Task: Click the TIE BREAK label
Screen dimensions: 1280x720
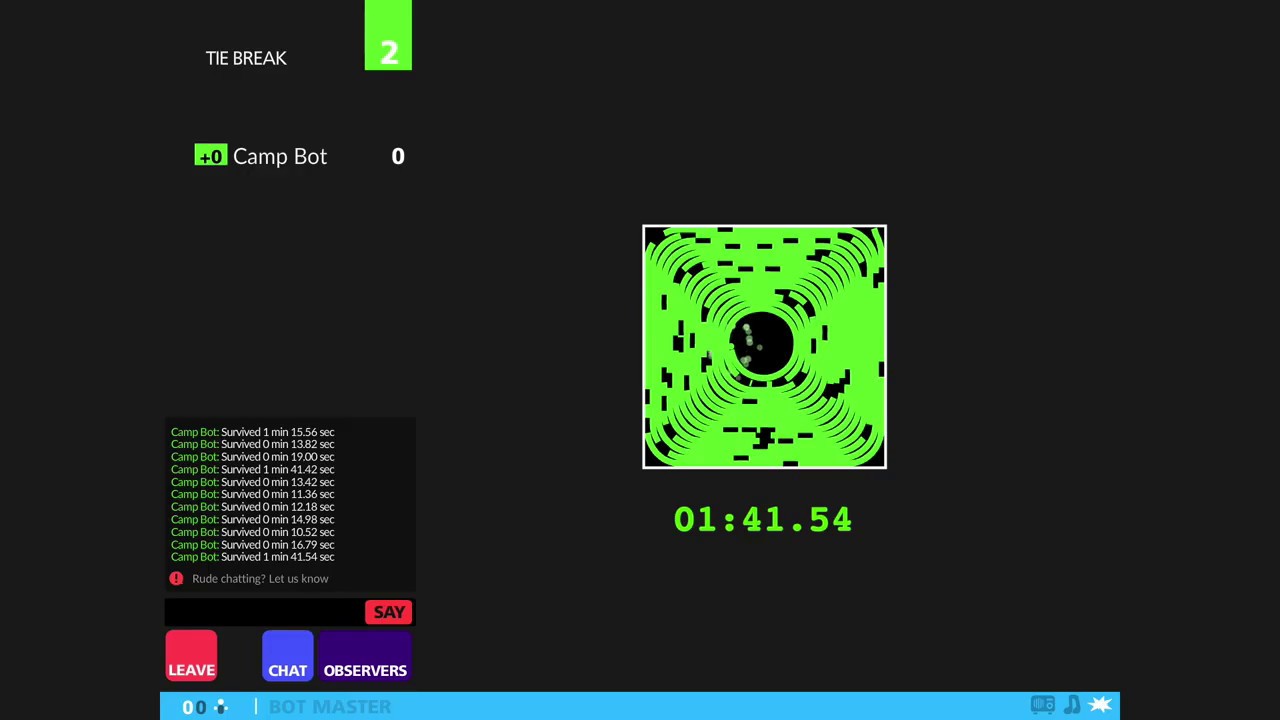Action: tap(246, 58)
